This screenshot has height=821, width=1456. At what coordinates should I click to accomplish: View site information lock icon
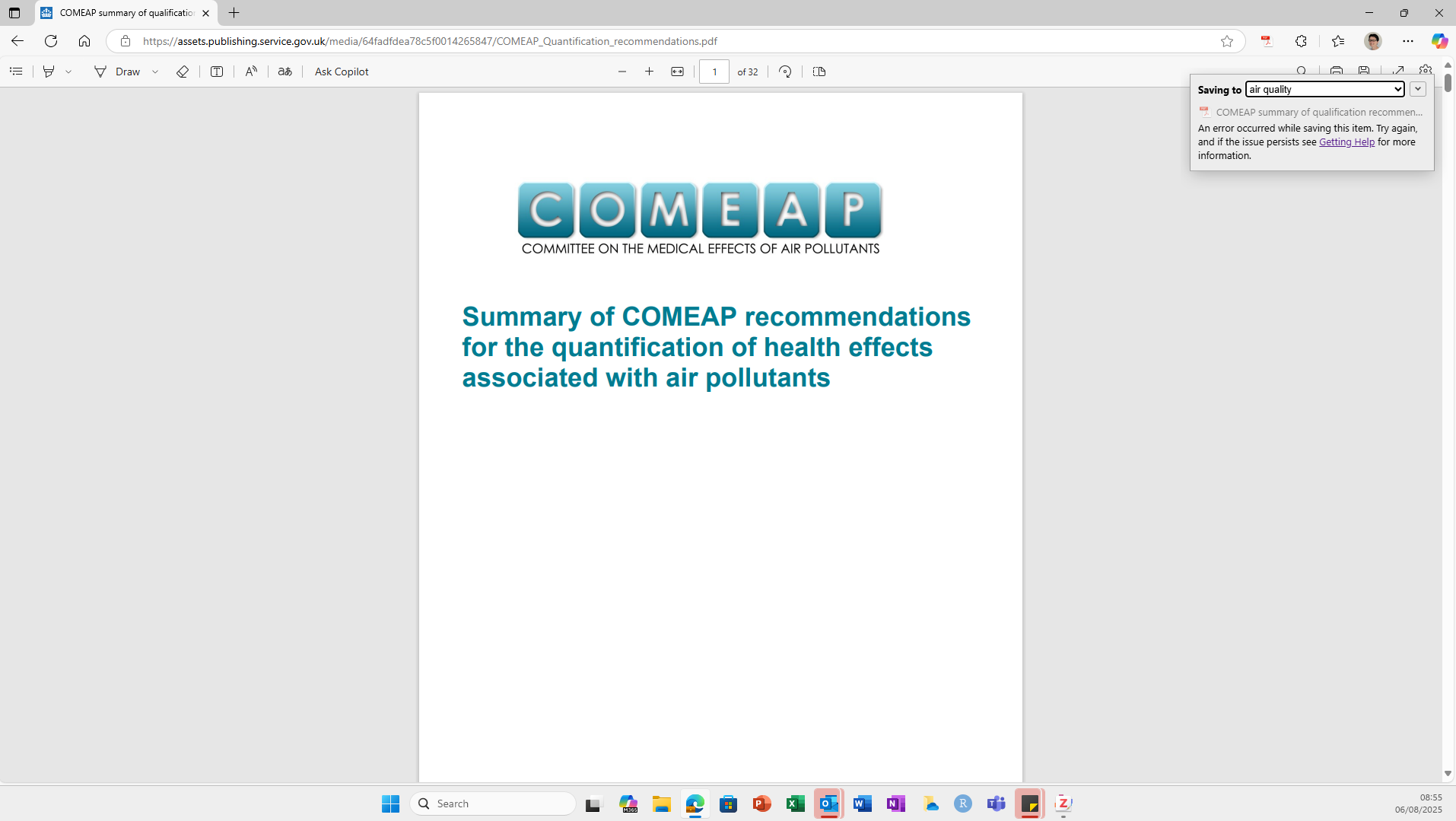126,41
